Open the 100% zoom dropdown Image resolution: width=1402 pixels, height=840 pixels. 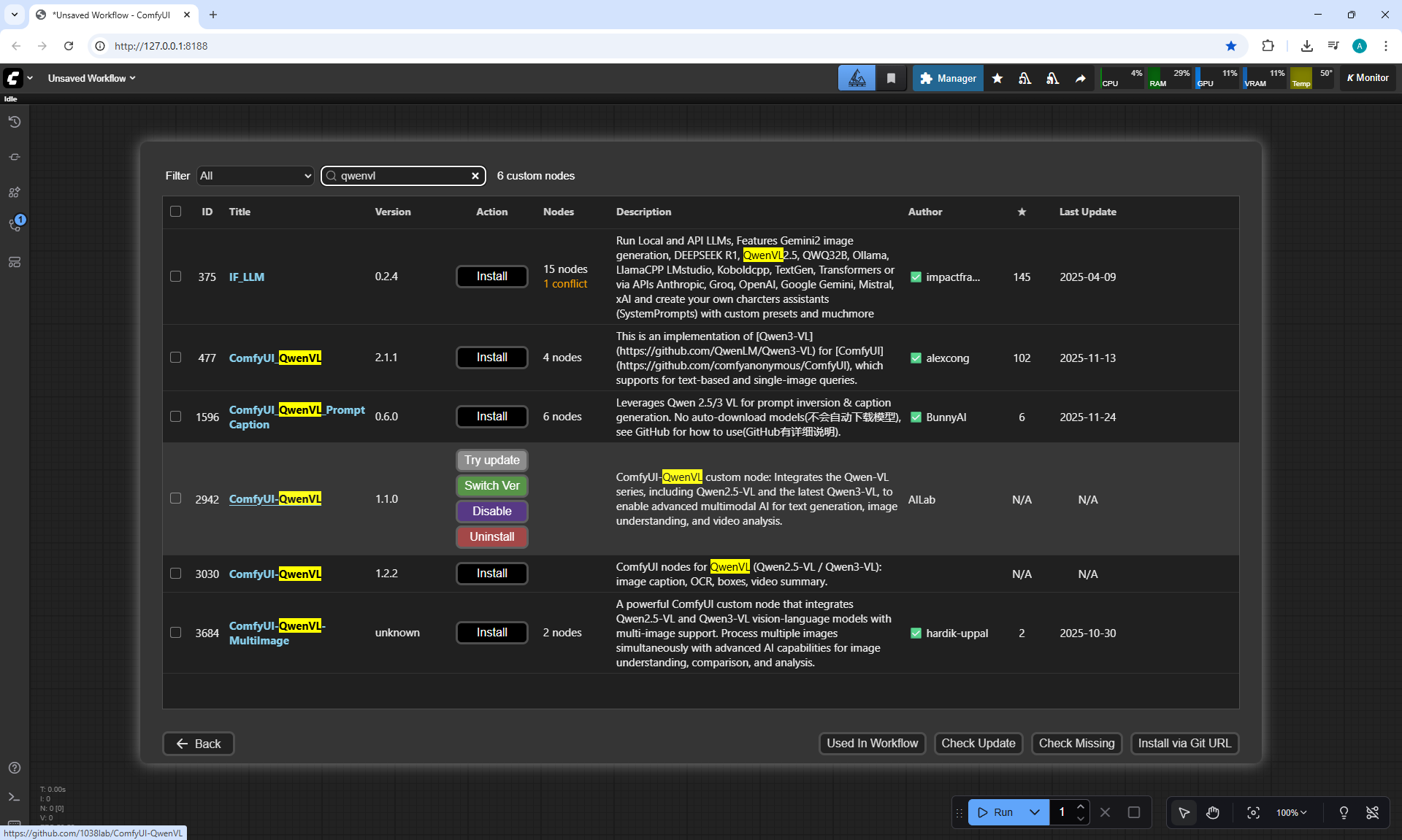pos(1291,812)
